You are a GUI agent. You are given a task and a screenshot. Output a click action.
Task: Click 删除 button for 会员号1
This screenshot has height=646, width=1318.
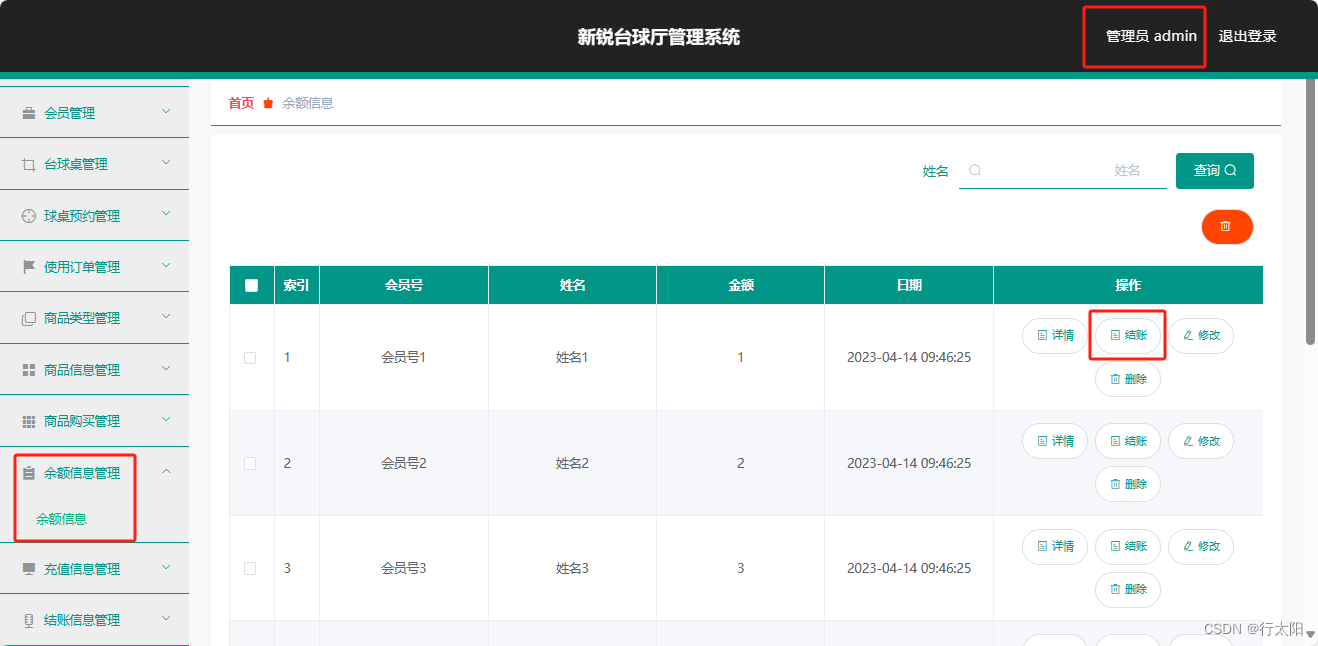click(x=1128, y=379)
